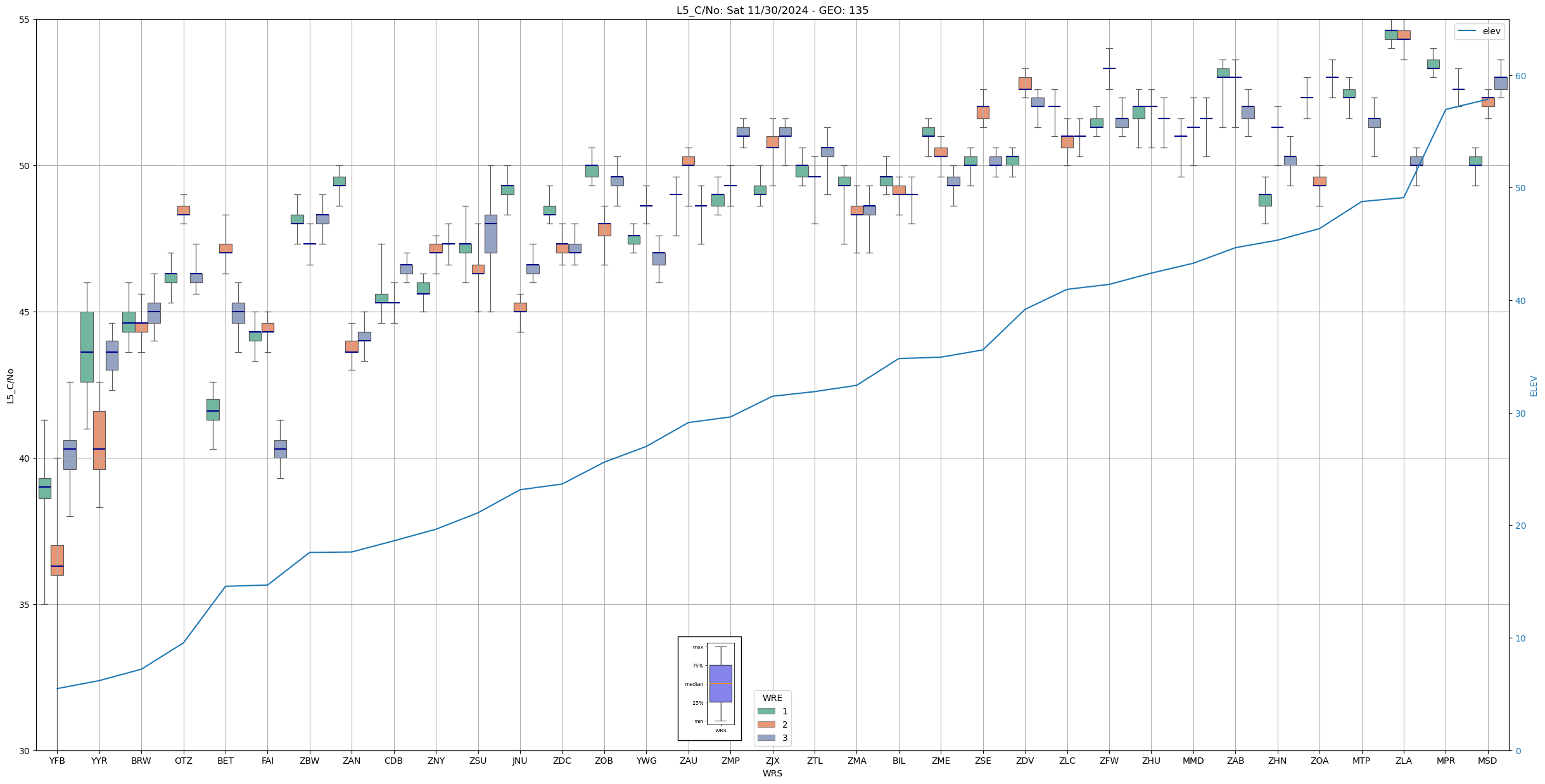Click the 60 tick on right axis
The width and height of the screenshot is (1545, 784).
pos(1520,76)
